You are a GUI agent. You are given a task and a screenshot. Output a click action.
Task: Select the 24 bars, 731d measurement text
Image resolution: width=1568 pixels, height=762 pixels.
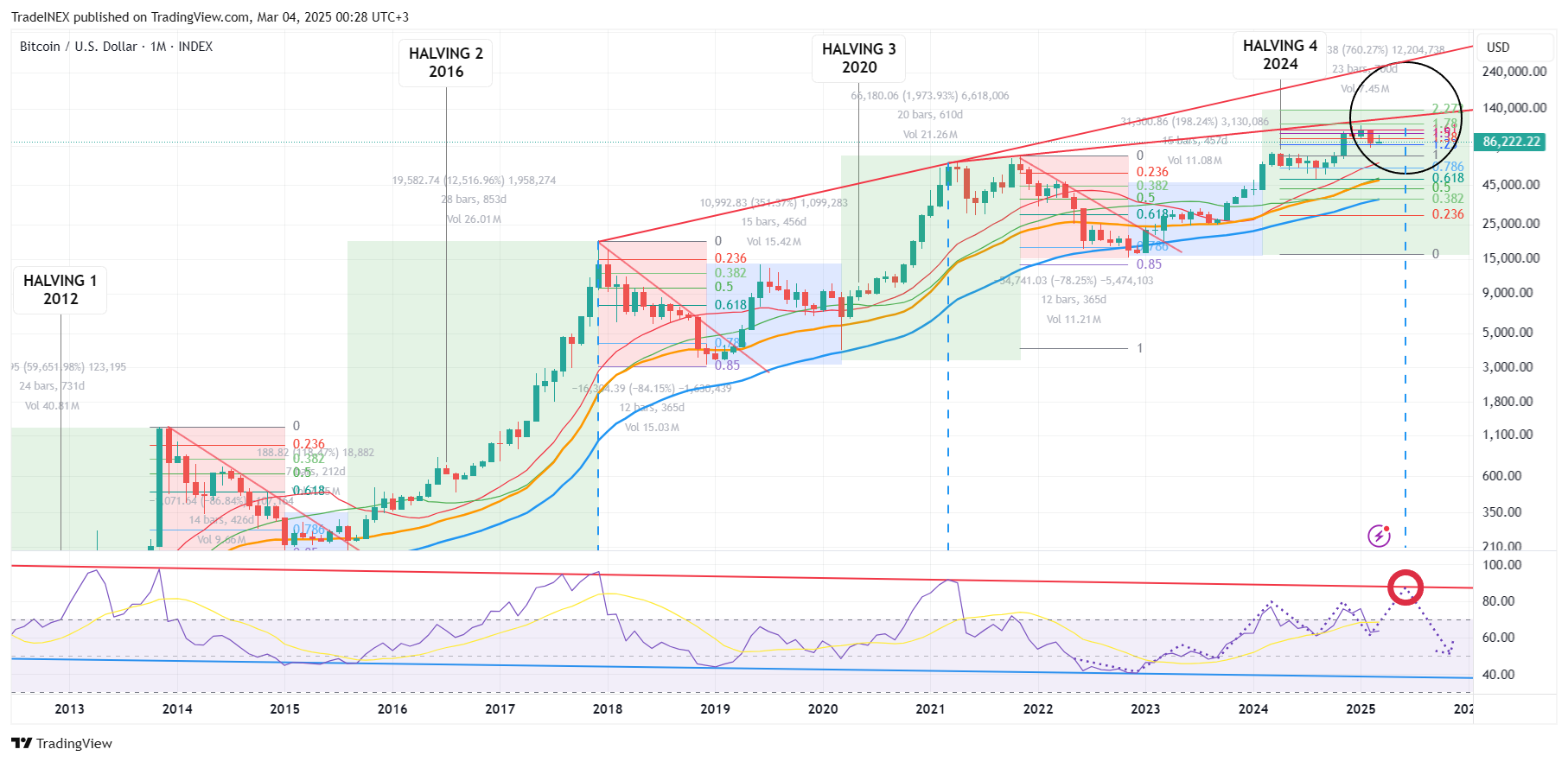click(52, 386)
